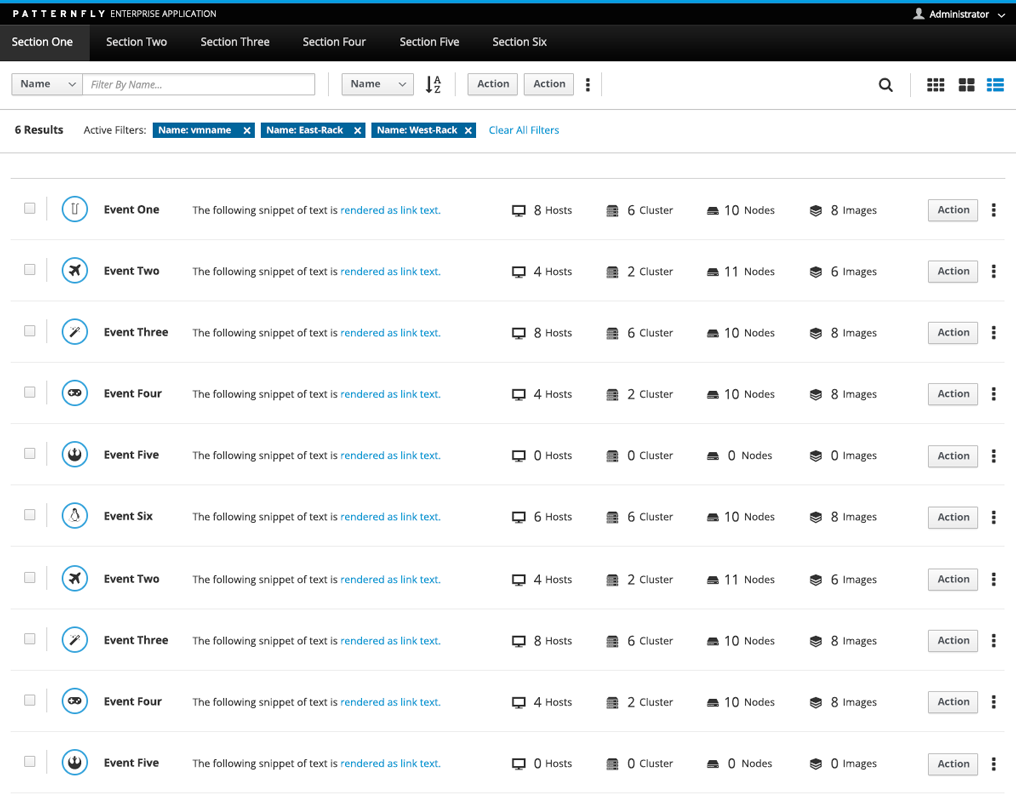Image resolution: width=1016 pixels, height=800 pixels.
Task: Check the second Event Two row checkbox
Action: tap(30, 577)
